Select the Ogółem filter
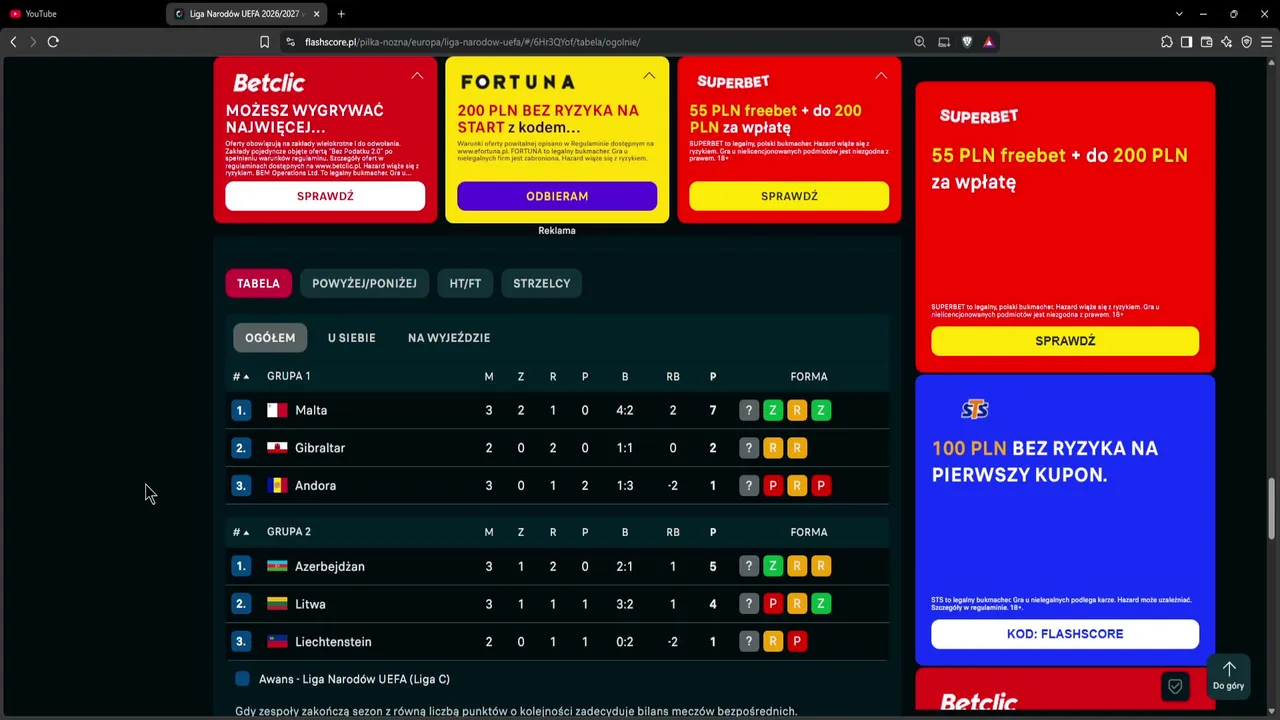 coord(270,338)
